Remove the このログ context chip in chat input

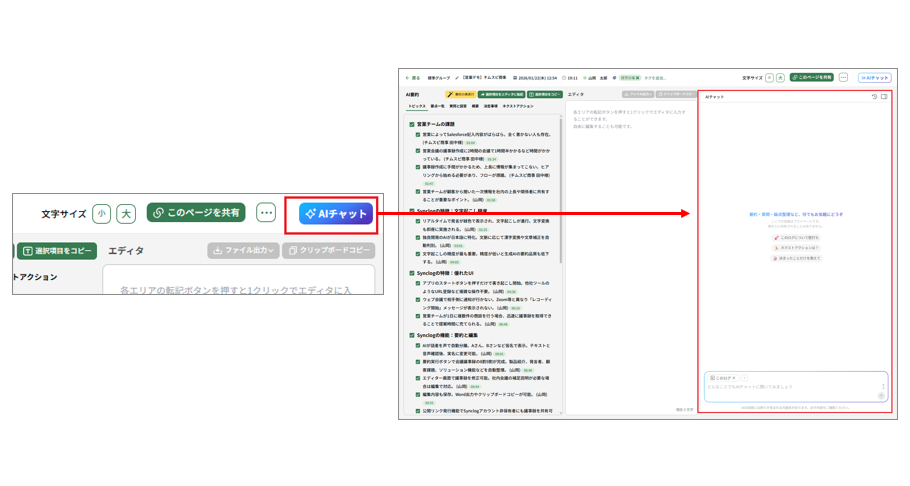(x=734, y=378)
